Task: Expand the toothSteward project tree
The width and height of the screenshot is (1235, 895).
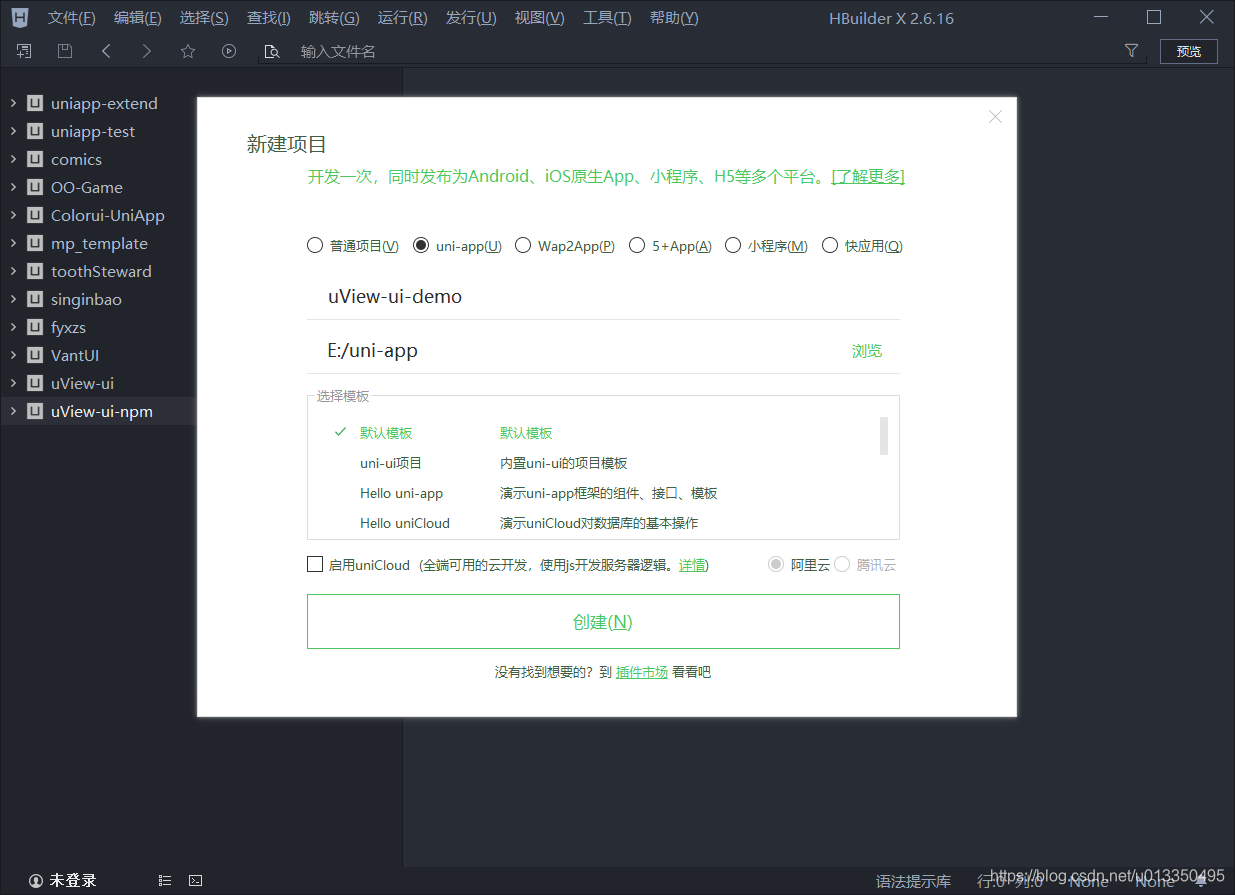Action: click(13, 271)
